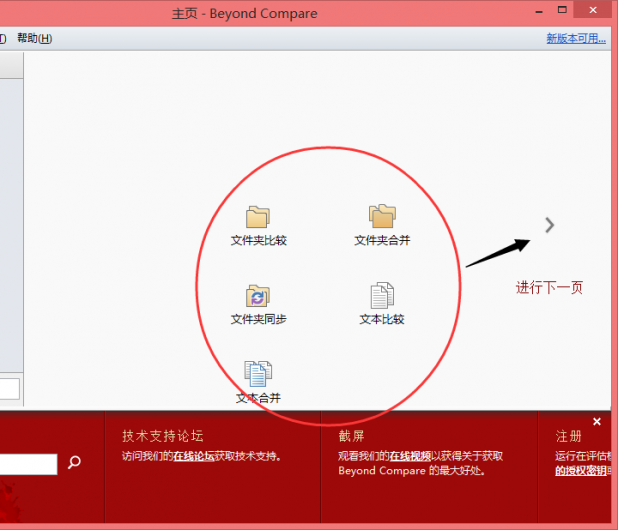Open the 文本比较 text compare session
This screenshot has width=618, height=530.
(x=382, y=304)
